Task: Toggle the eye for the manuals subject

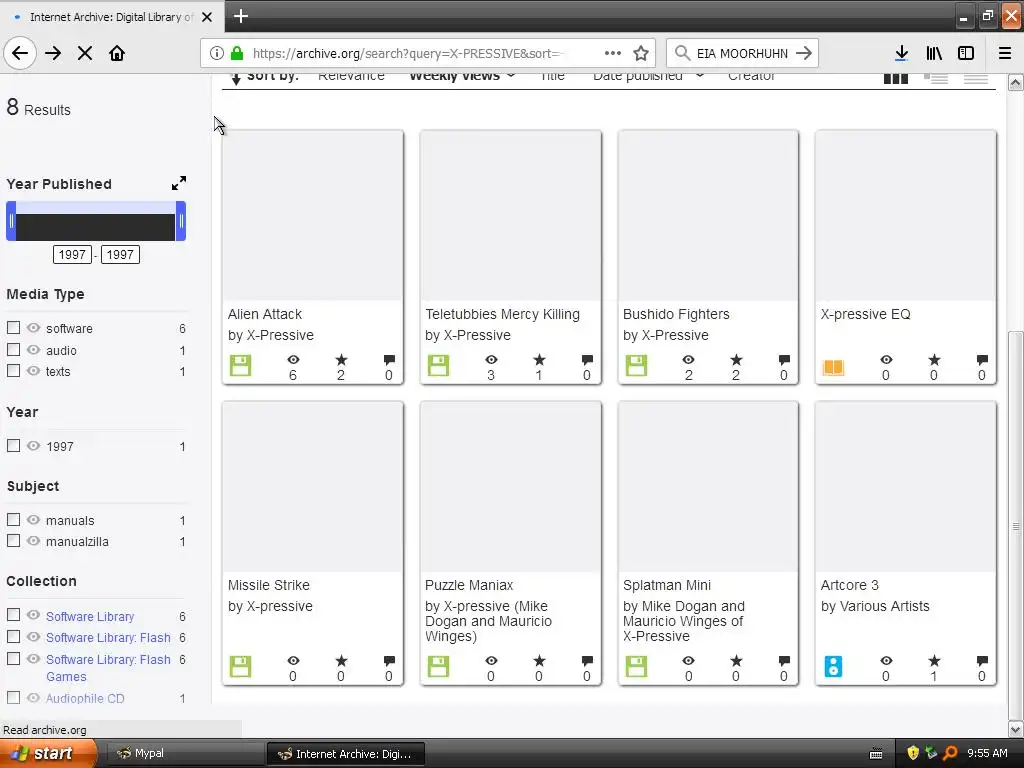Action: coord(33,520)
